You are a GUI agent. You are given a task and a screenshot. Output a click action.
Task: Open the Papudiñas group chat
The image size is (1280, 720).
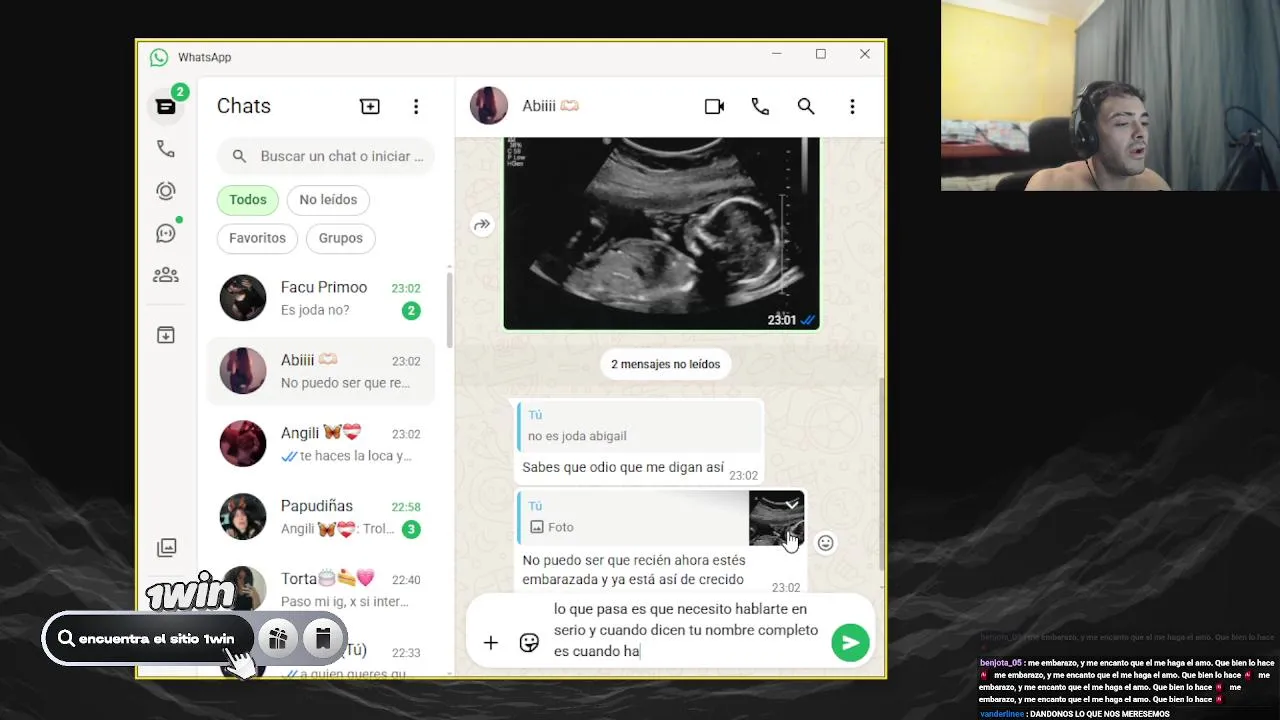pyautogui.click(x=322, y=517)
